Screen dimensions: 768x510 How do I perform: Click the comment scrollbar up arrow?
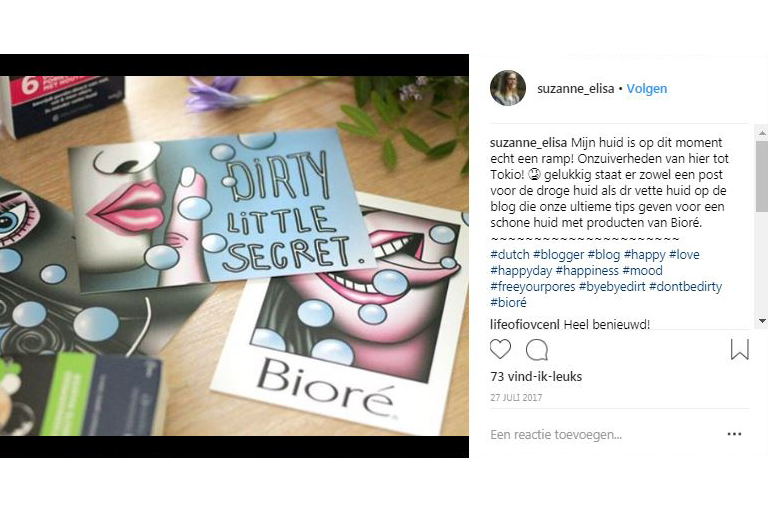pyautogui.click(x=762, y=133)
